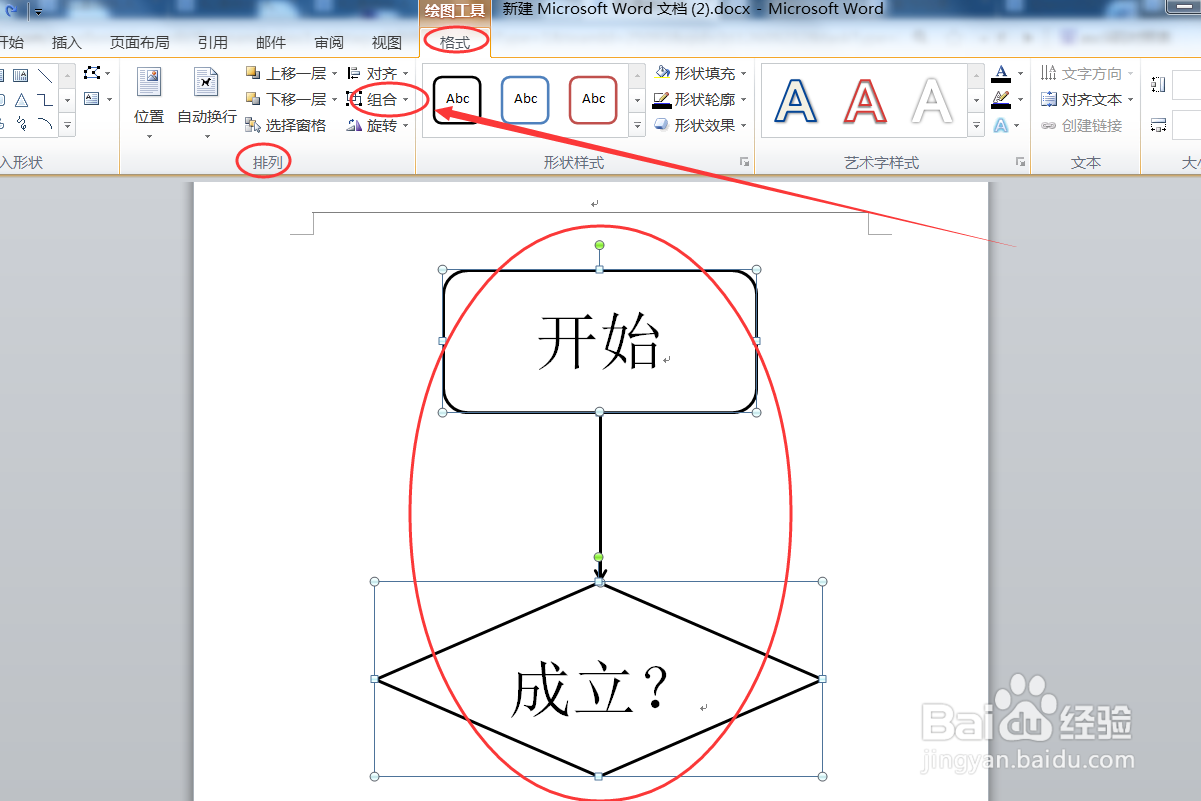Switch to the 开始 (Home) tab
The height and width of the screenshot is (801, 1201).
[x=11, y=42]
